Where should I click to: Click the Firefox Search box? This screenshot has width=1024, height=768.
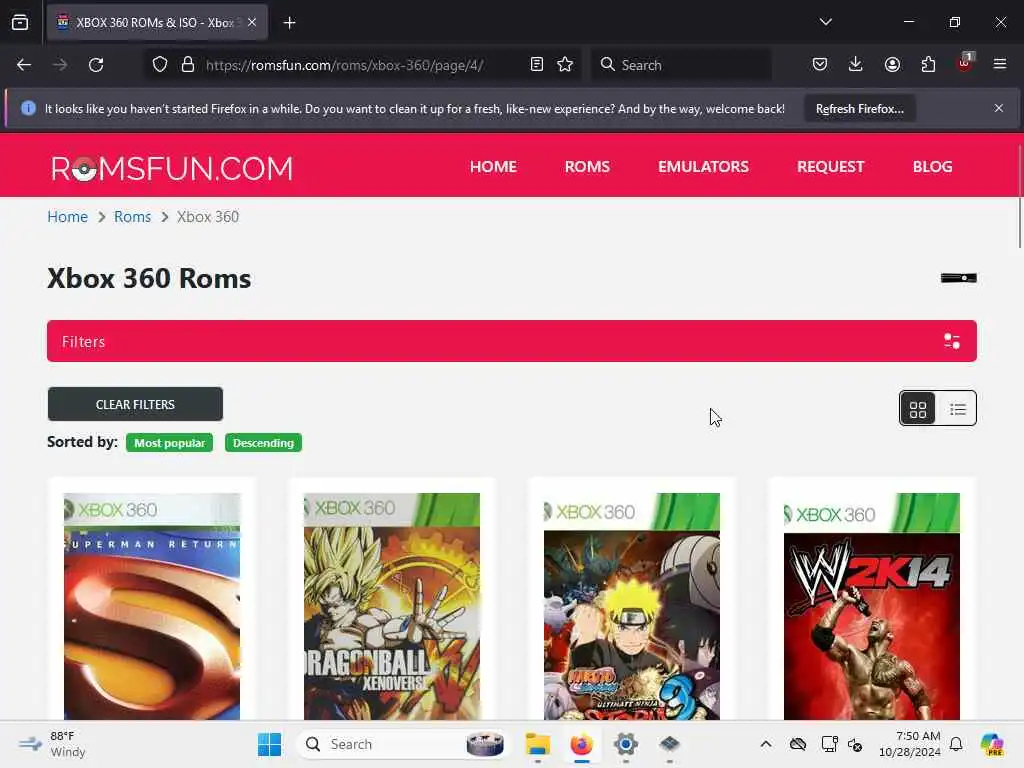tap(681, 65)
